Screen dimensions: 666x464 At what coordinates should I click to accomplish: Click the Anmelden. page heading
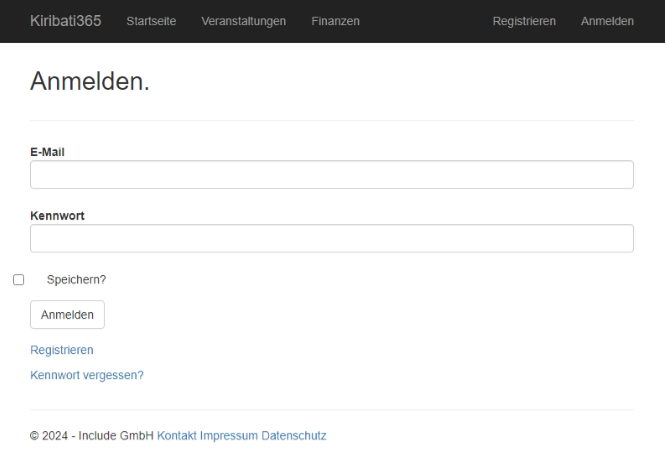90,82
